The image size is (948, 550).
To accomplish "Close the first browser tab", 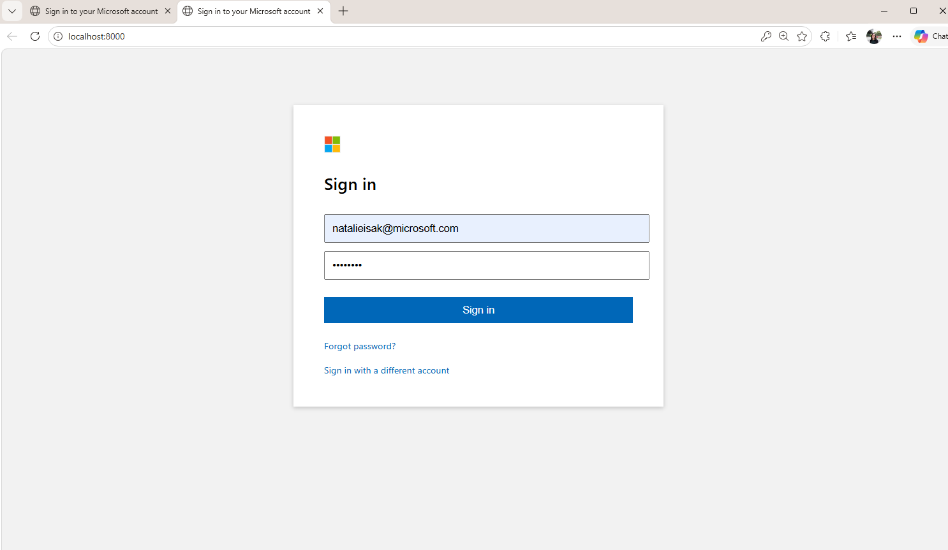I will pyautogui.click(x=167, y=11).
